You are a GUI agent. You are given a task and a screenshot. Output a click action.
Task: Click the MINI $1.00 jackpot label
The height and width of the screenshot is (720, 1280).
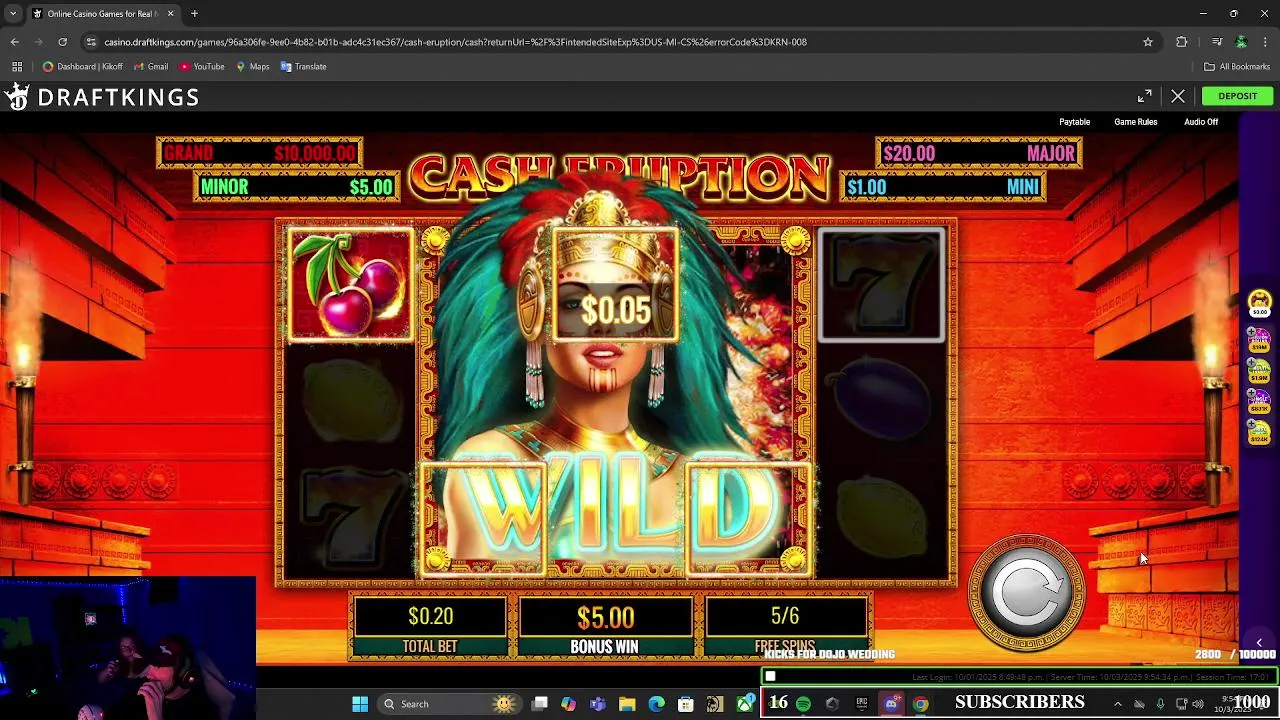[942, 187]
